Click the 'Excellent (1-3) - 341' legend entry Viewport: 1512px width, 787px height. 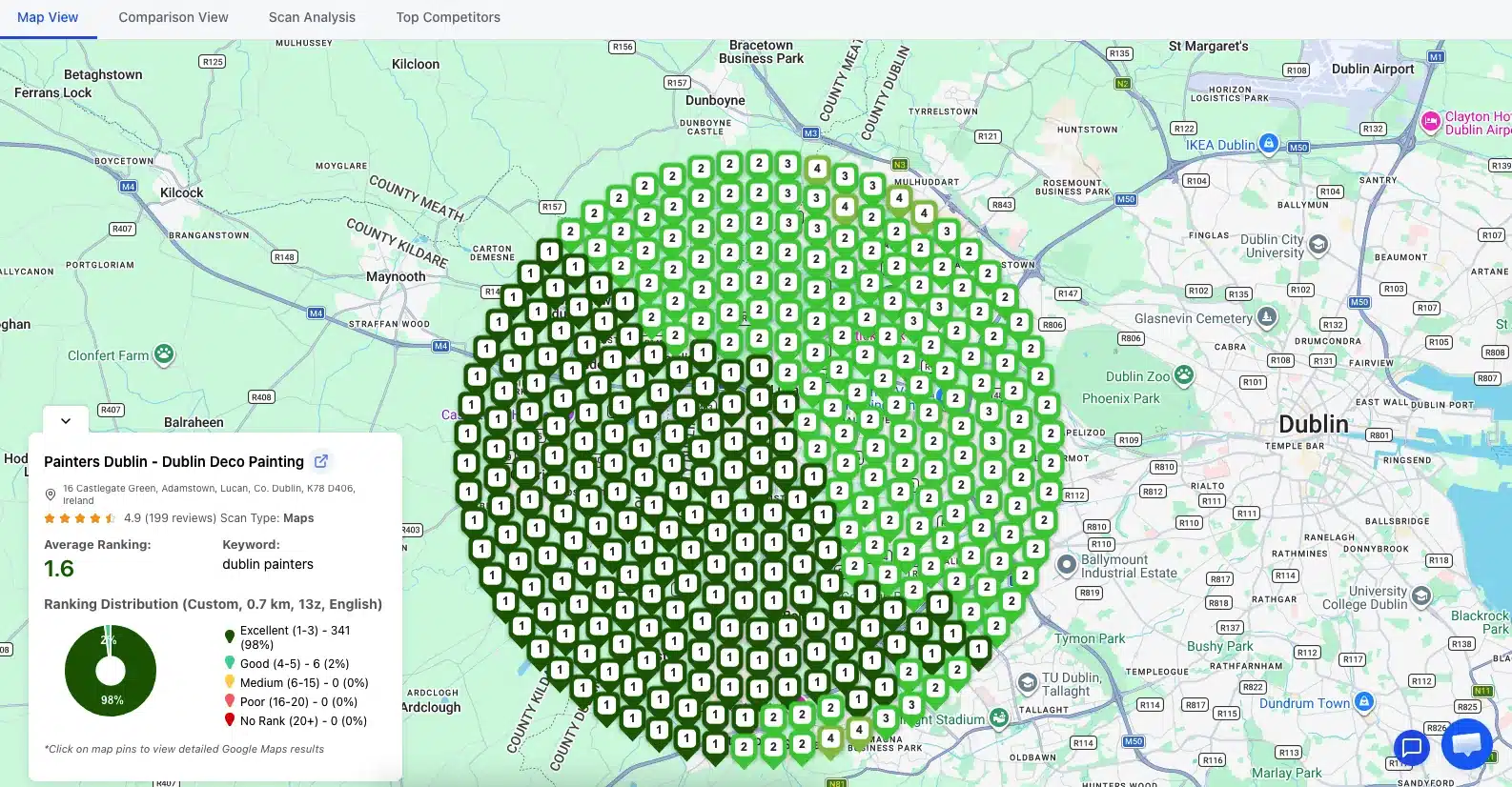point(296,637)
